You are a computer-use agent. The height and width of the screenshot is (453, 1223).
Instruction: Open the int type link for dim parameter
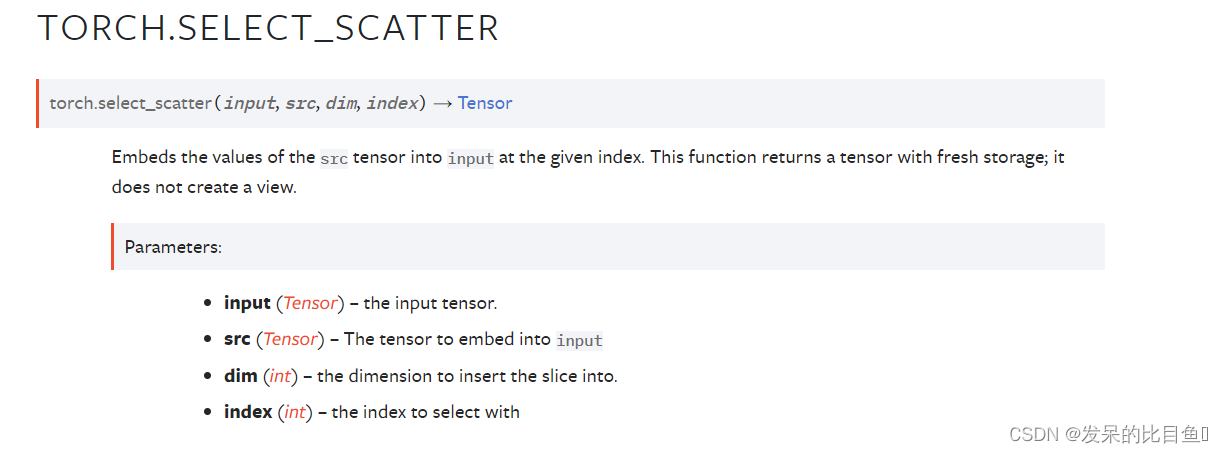(280, 376)
